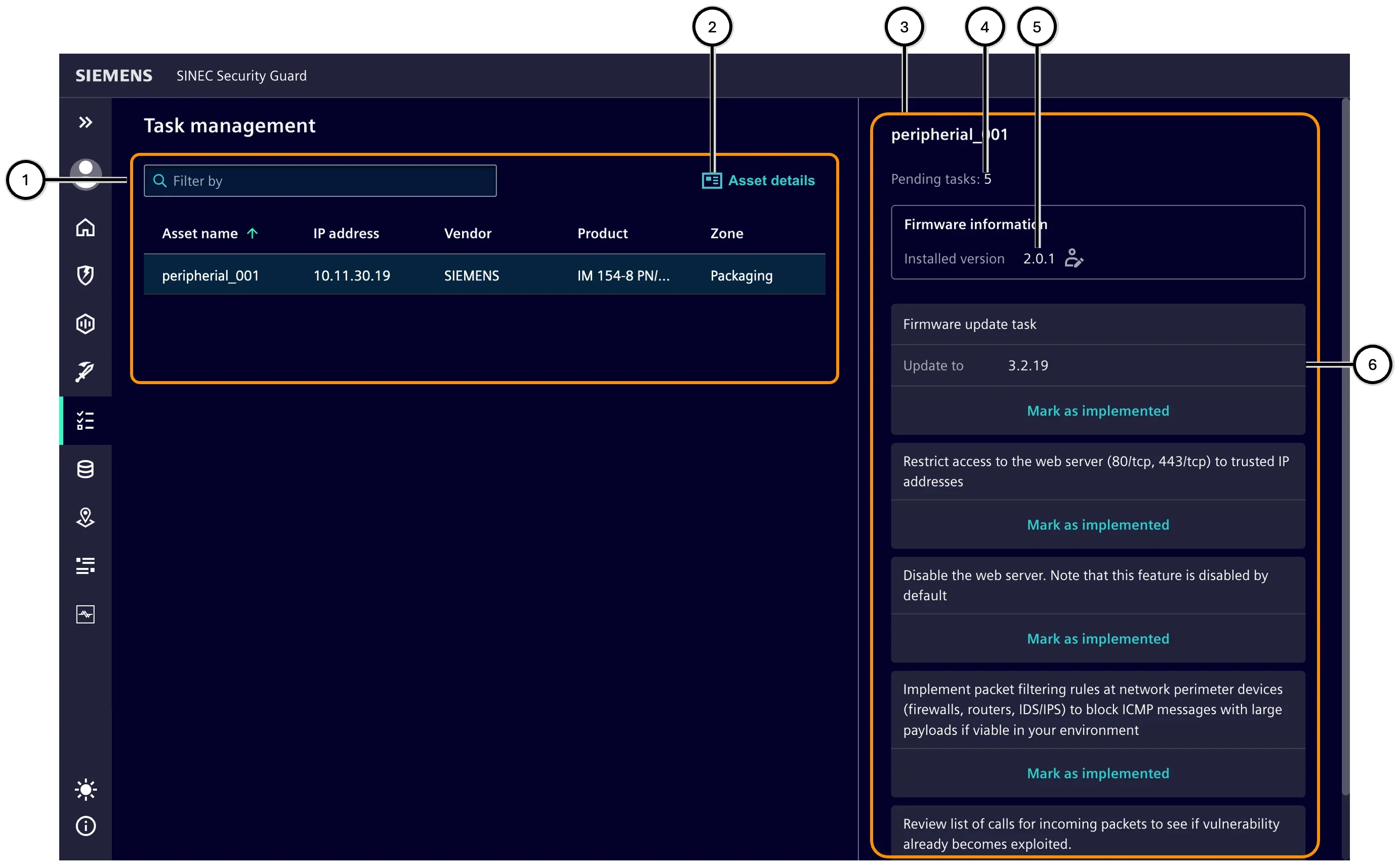The width and height of the screenshot is (1399, 868).
Task: Mark packet filtering rules as implemented
Action: point(1098,773)
